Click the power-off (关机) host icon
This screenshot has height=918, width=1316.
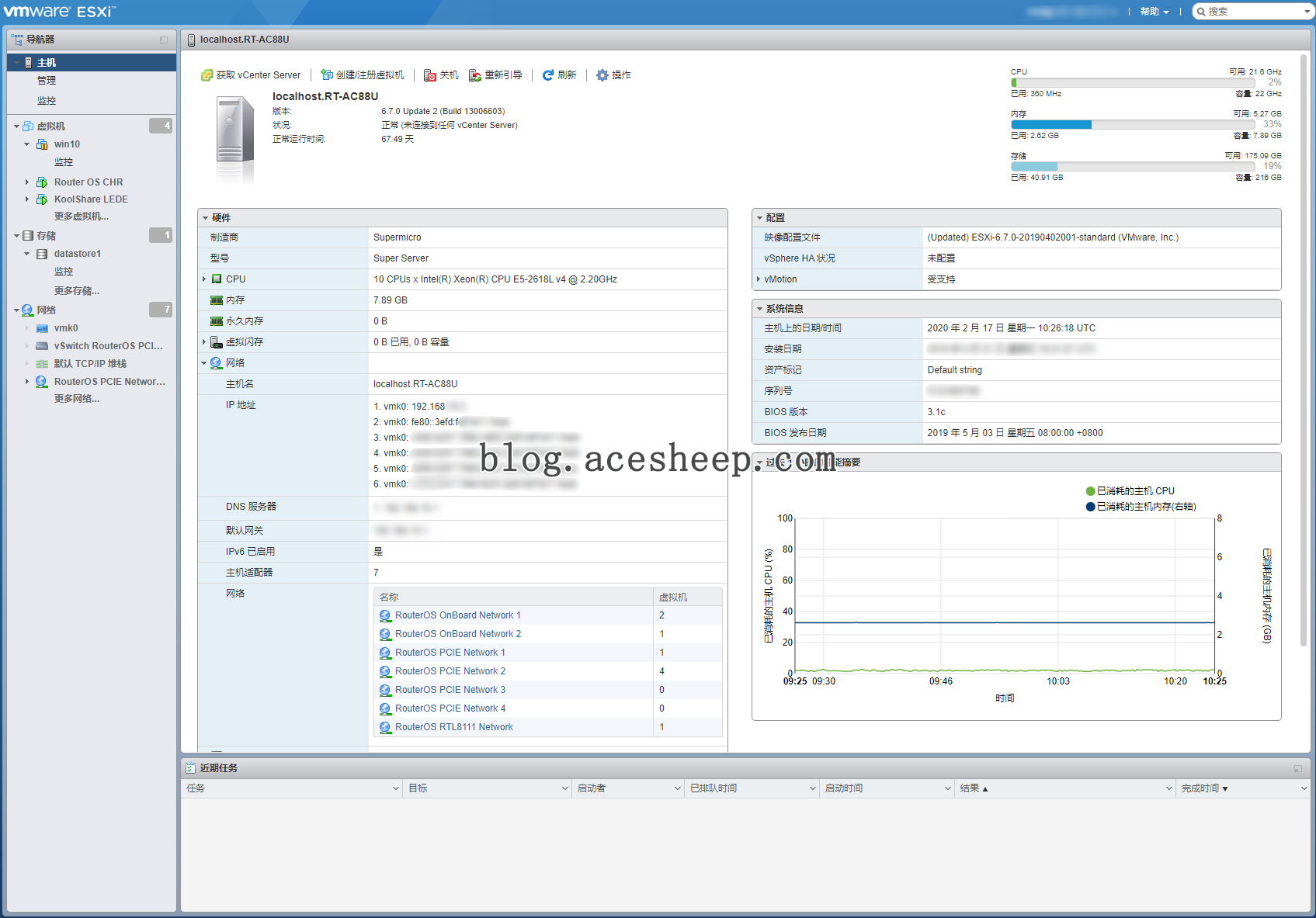[430, 75]
